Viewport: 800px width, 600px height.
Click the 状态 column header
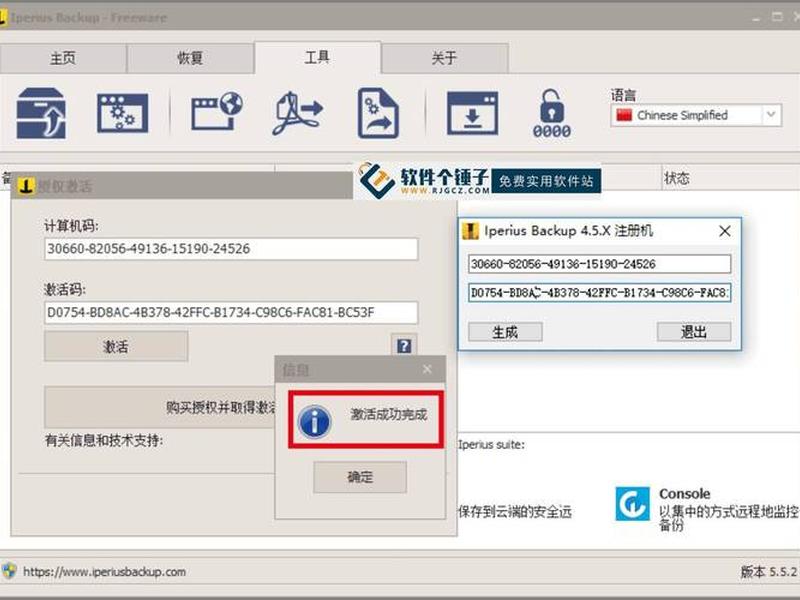[677, 178]
